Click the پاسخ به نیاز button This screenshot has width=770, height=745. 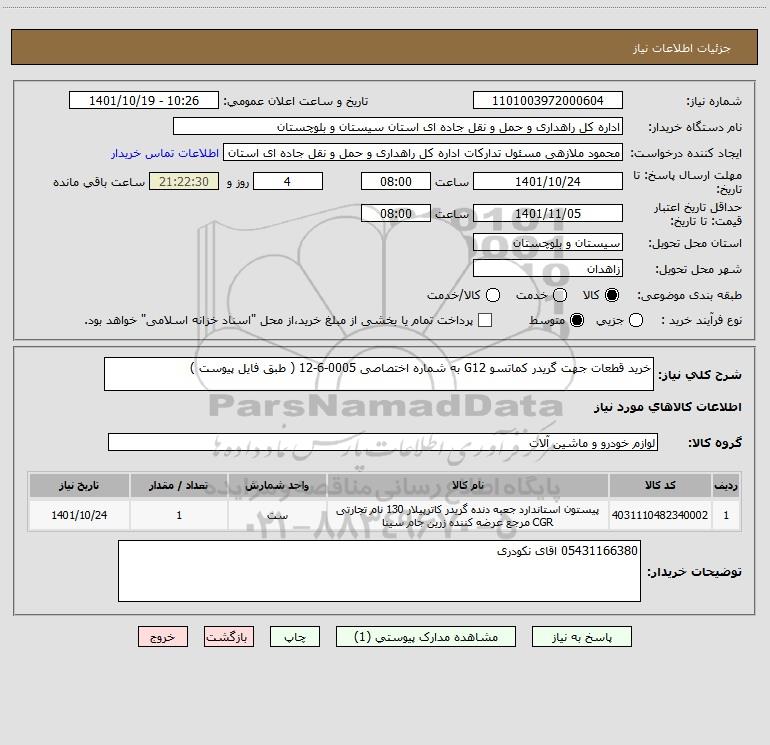(x=581, y=637)
